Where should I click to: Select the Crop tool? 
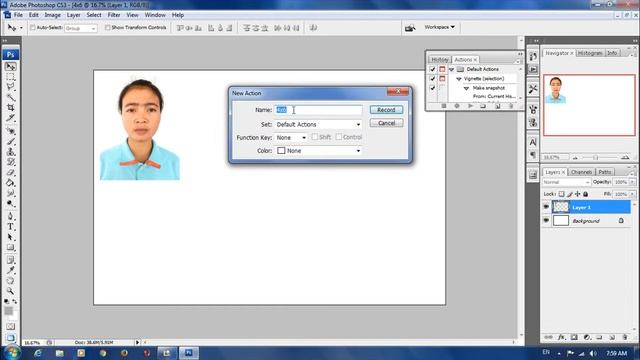click(11, 108)
